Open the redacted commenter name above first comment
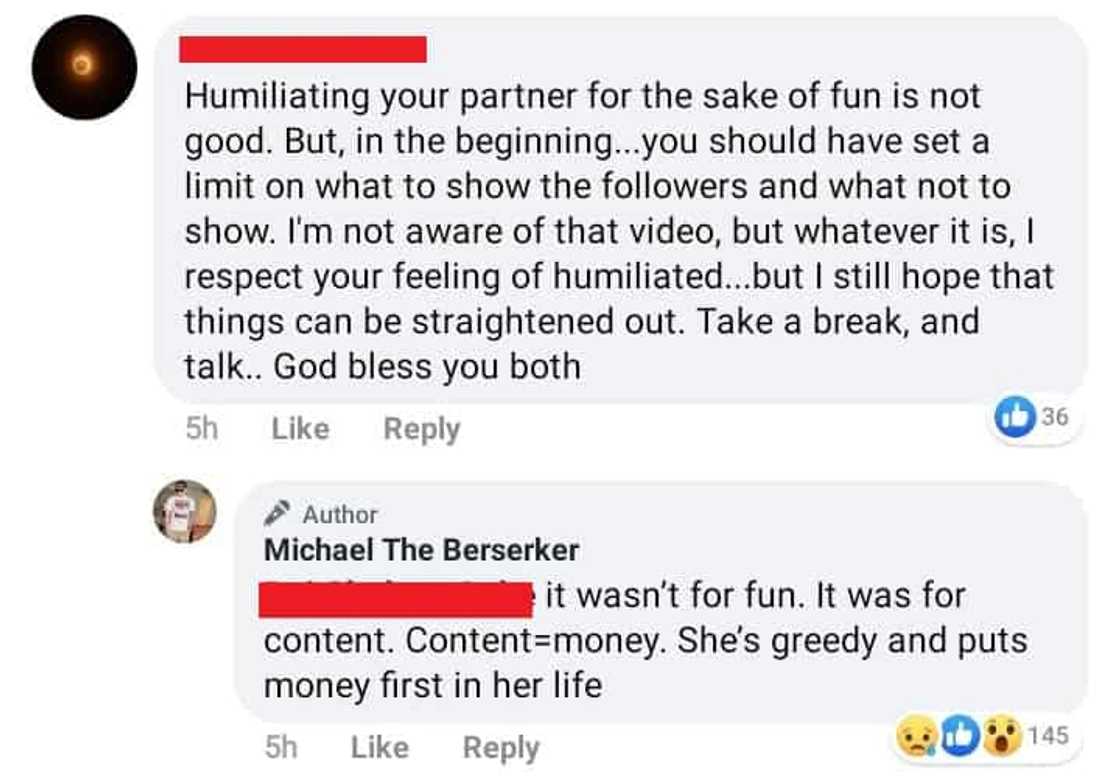Screen dimensions: 1120x778 pos(303,49)
